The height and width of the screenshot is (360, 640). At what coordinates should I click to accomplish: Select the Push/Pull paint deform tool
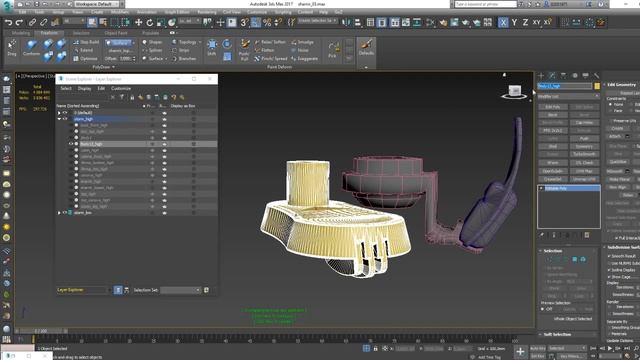[x=244, y=50]
